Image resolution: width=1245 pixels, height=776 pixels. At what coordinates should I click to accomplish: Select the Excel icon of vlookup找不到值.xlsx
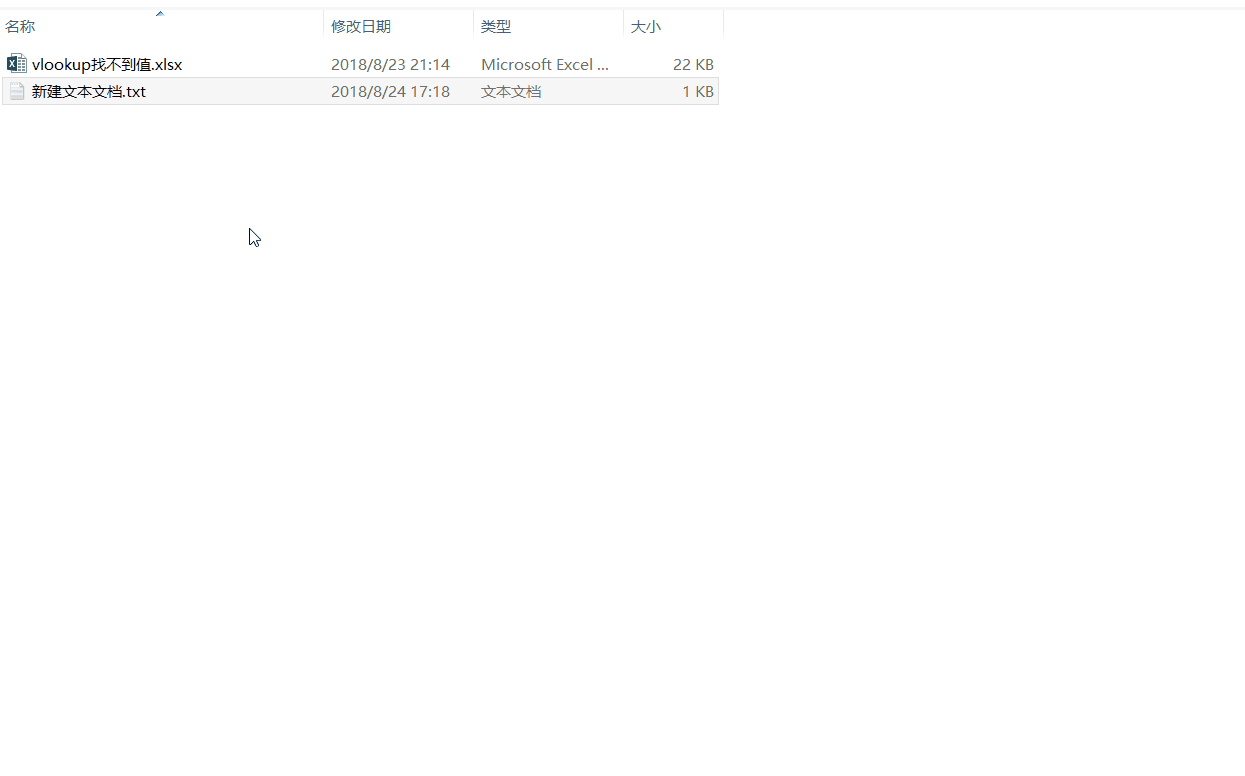16,64
